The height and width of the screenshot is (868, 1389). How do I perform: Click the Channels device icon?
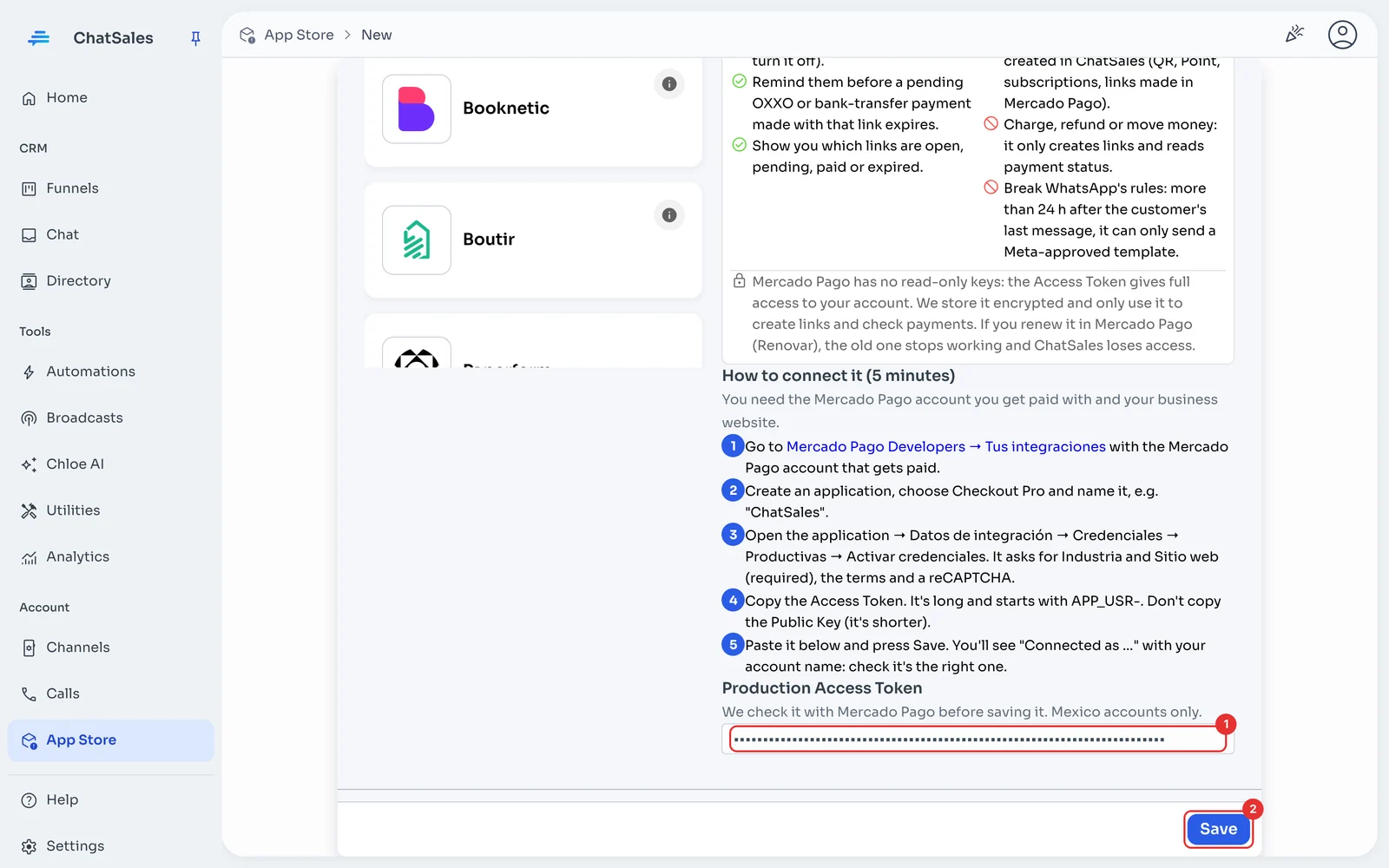tap(29, 648)
